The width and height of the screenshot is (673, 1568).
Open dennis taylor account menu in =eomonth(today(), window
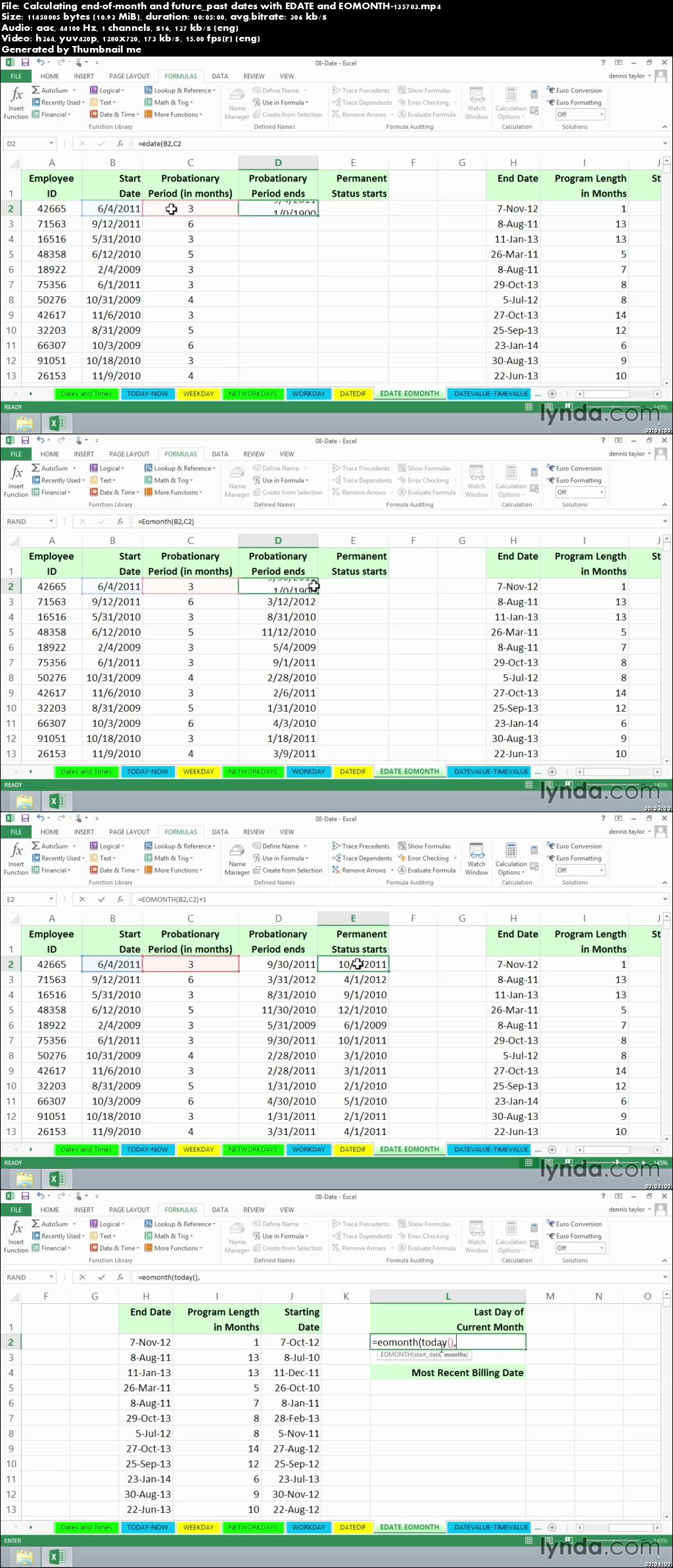pos(630,1209)
